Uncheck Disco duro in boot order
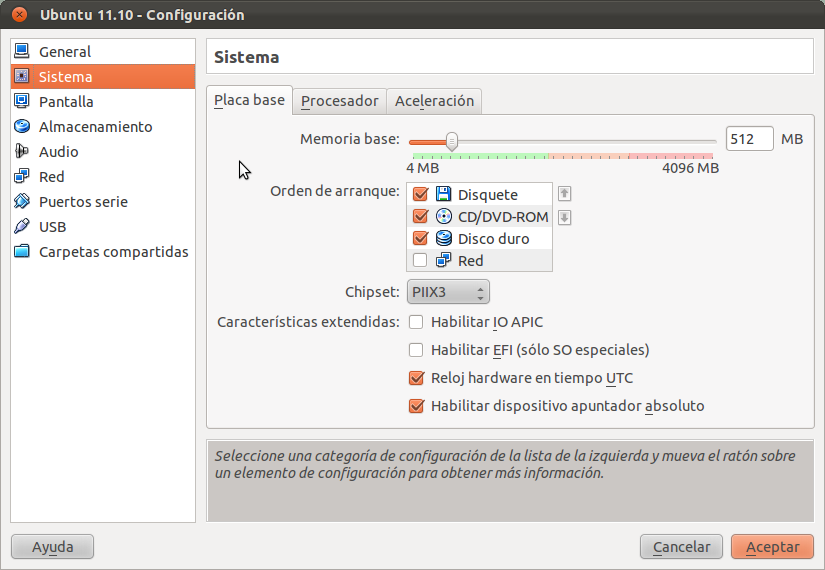 click(420, 238)
